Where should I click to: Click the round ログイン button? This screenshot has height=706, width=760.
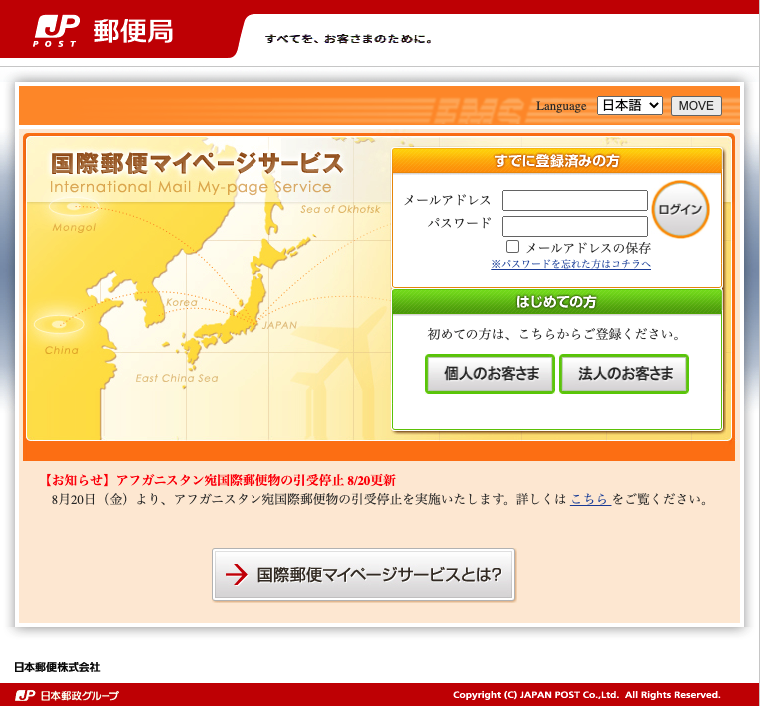click(x=680, y=209)
